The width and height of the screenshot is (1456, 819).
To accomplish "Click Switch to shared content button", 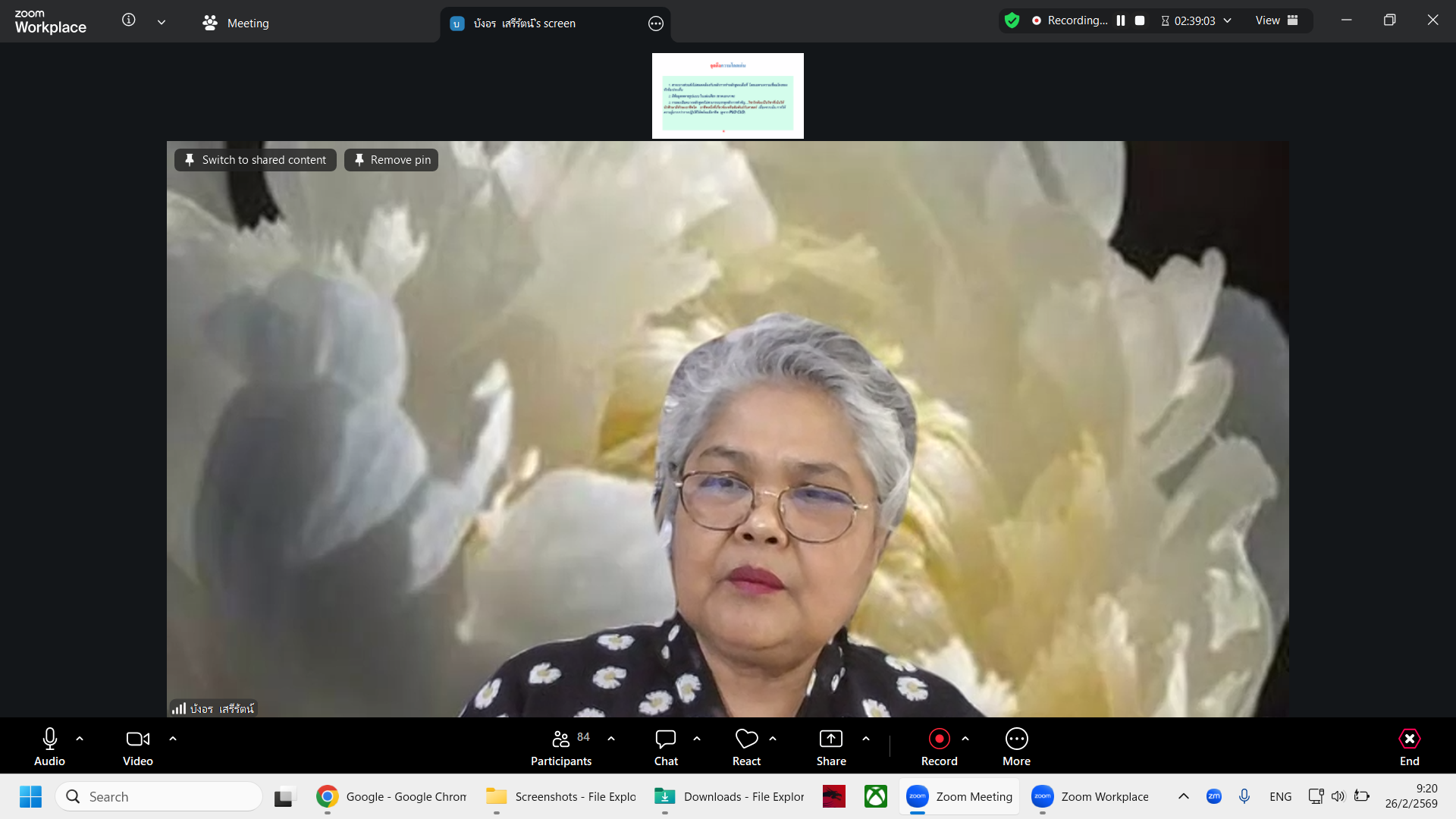I will (x=256, y=160).
